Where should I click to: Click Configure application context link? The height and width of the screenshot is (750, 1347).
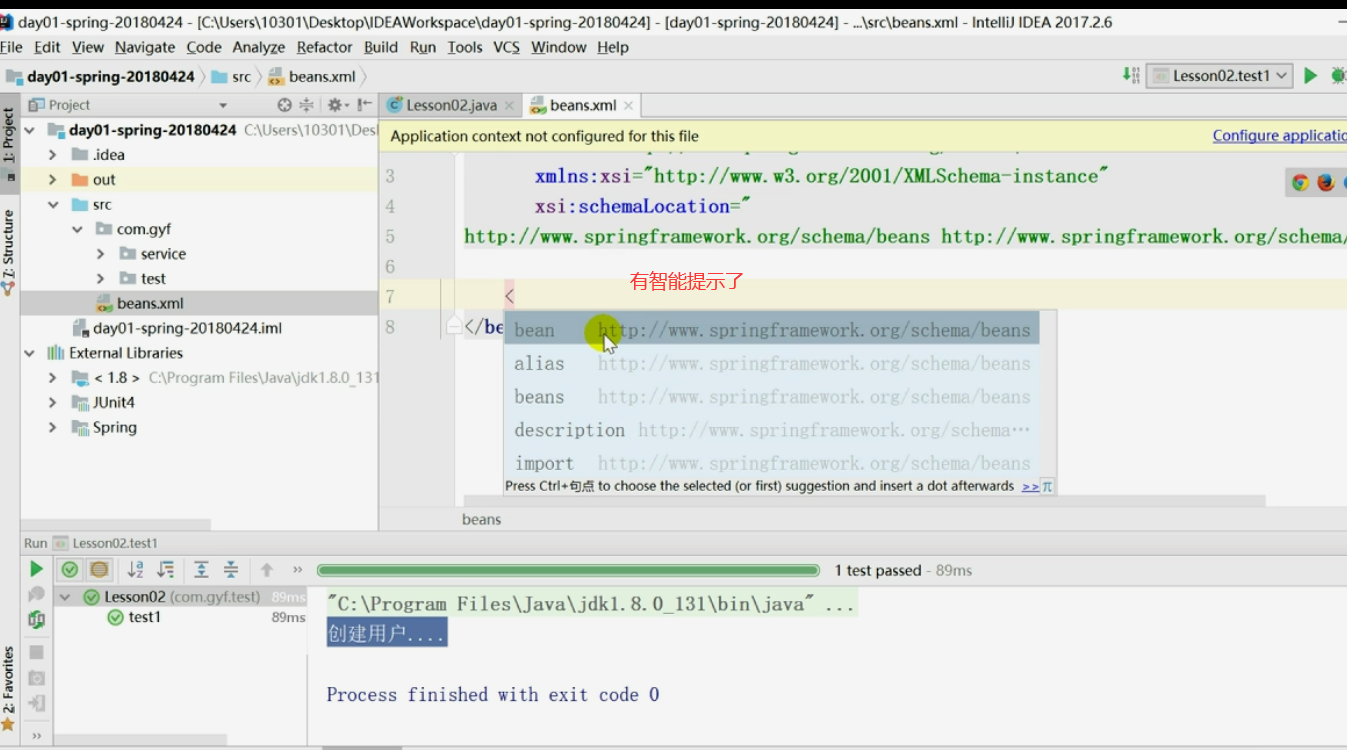[1279, 136]
